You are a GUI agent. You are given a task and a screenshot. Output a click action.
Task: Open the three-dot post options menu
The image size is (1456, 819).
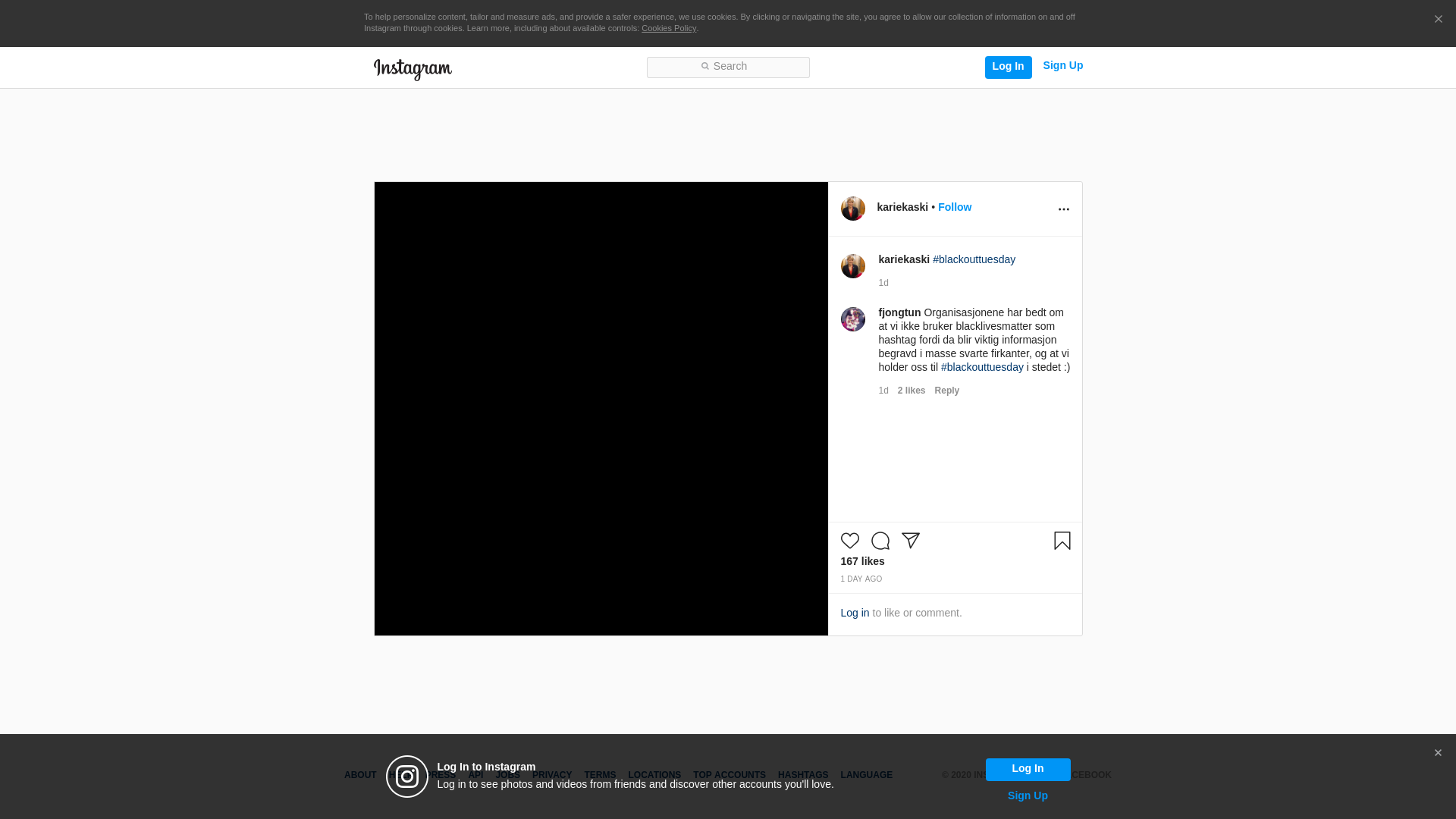[1063, 209]
